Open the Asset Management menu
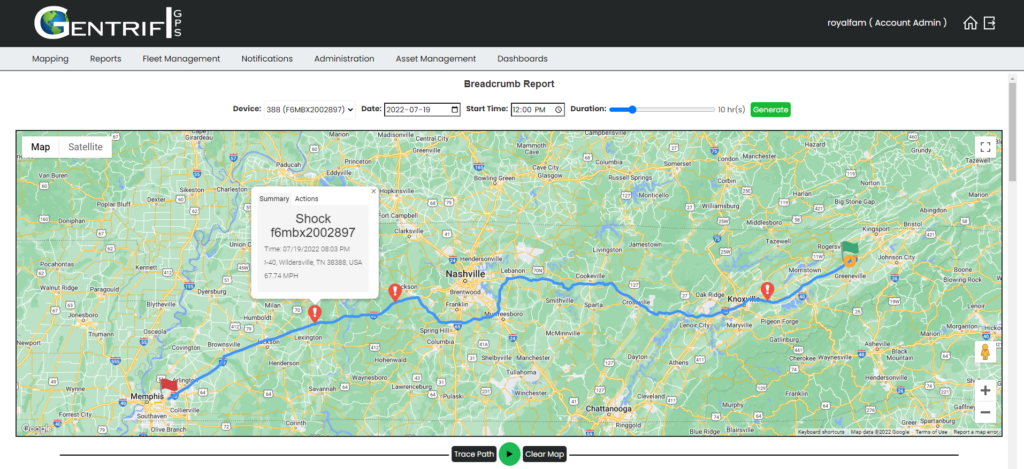 point(436,59)
